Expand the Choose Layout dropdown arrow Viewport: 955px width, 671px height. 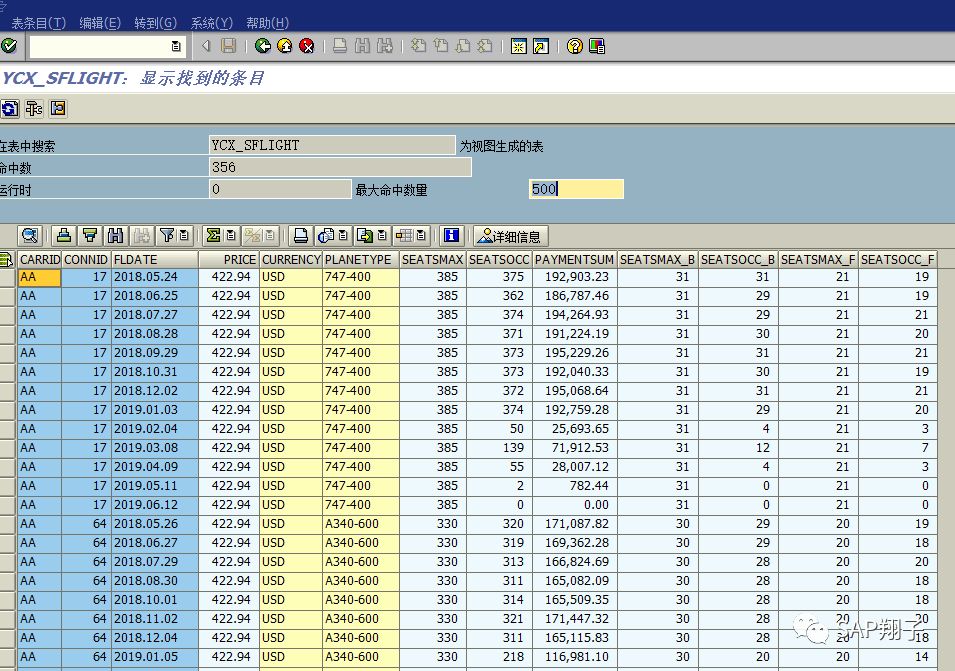(421, 236)
